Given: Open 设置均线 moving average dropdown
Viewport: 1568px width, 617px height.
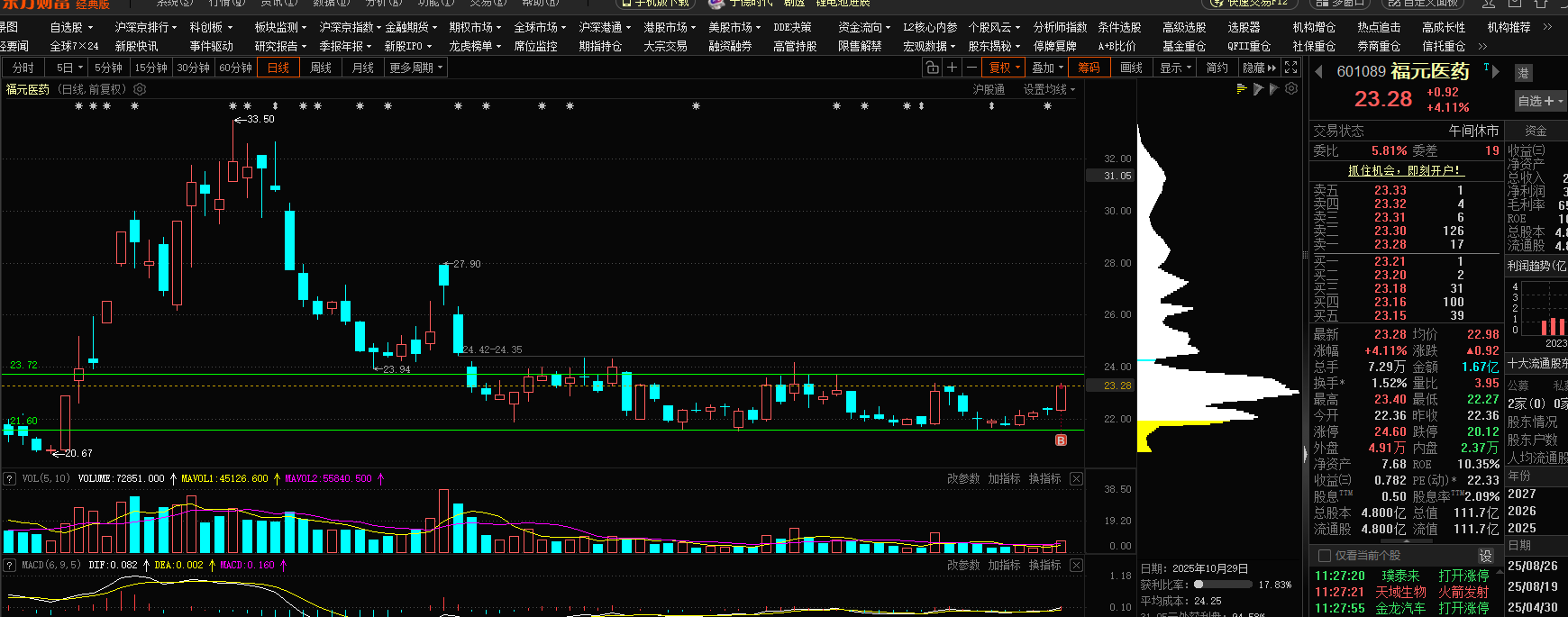Looking at the screenshot, I should 1049,89.
